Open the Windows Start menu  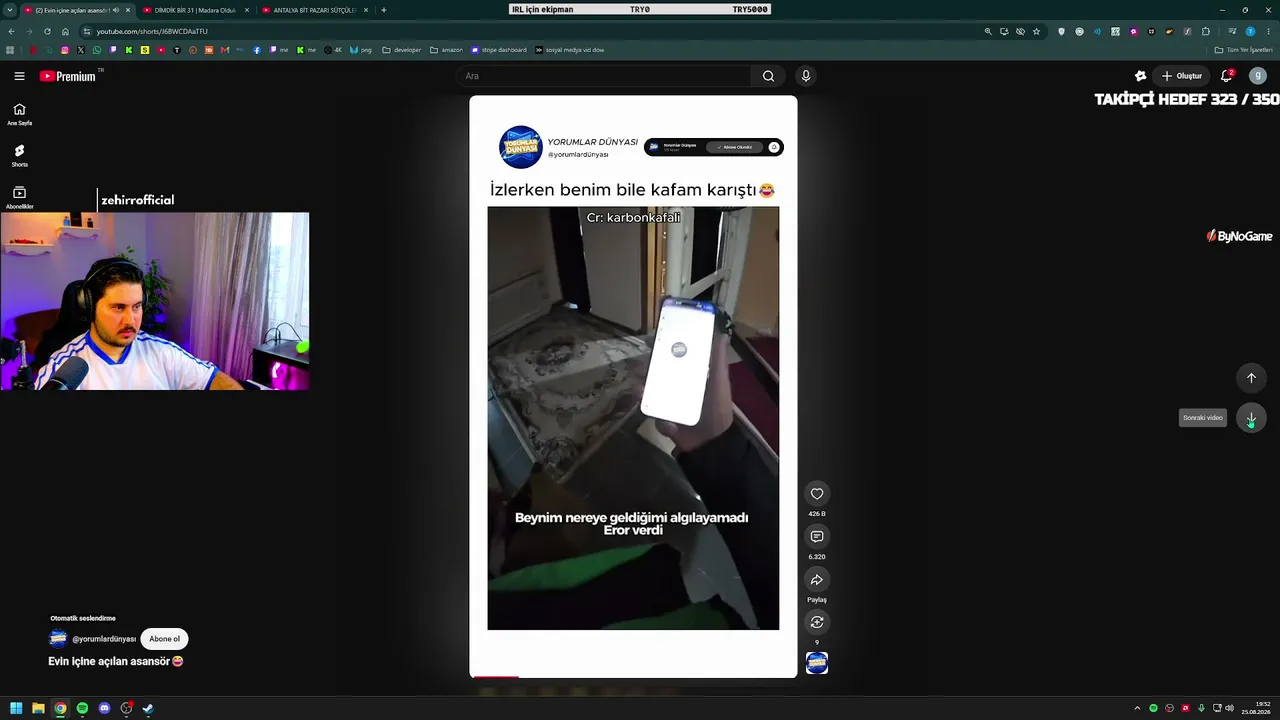pos(16,709)
